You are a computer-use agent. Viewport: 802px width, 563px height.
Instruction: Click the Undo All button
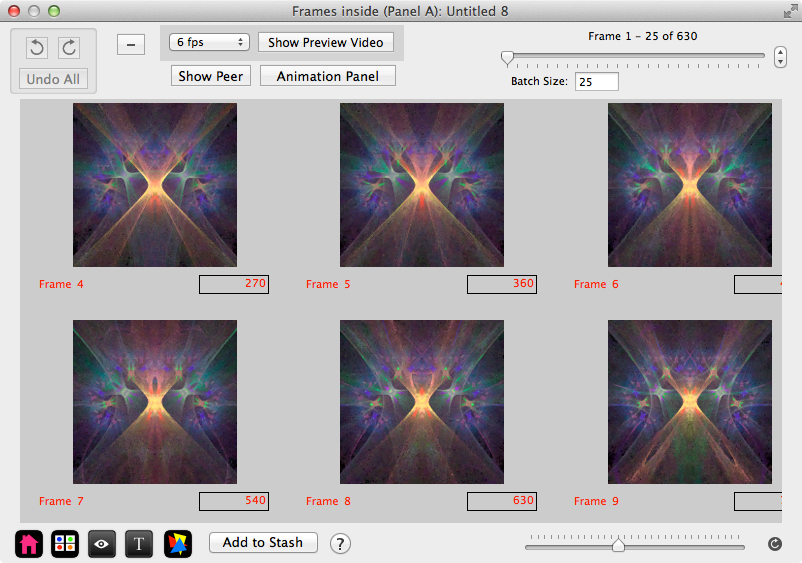(53, 79)
